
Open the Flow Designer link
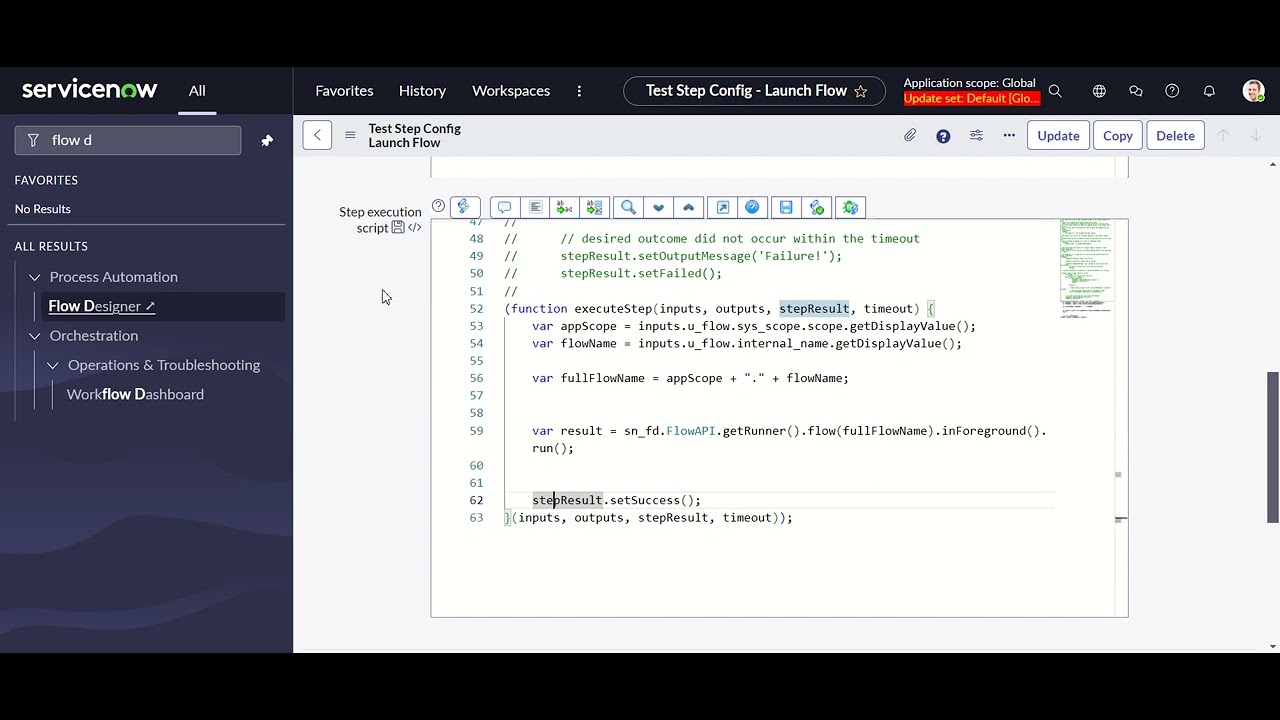coord(94,306)
